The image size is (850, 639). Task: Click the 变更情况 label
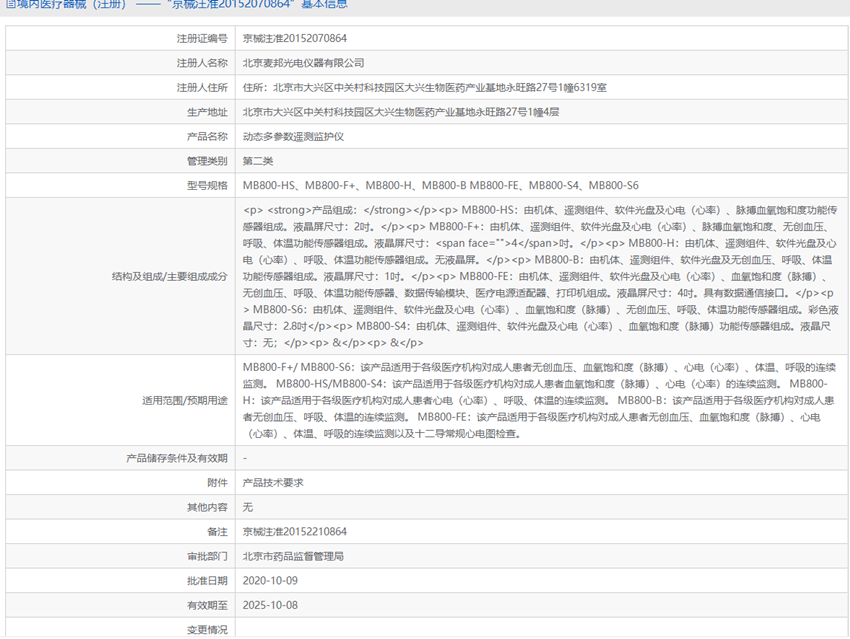click(x=207, y=630)
